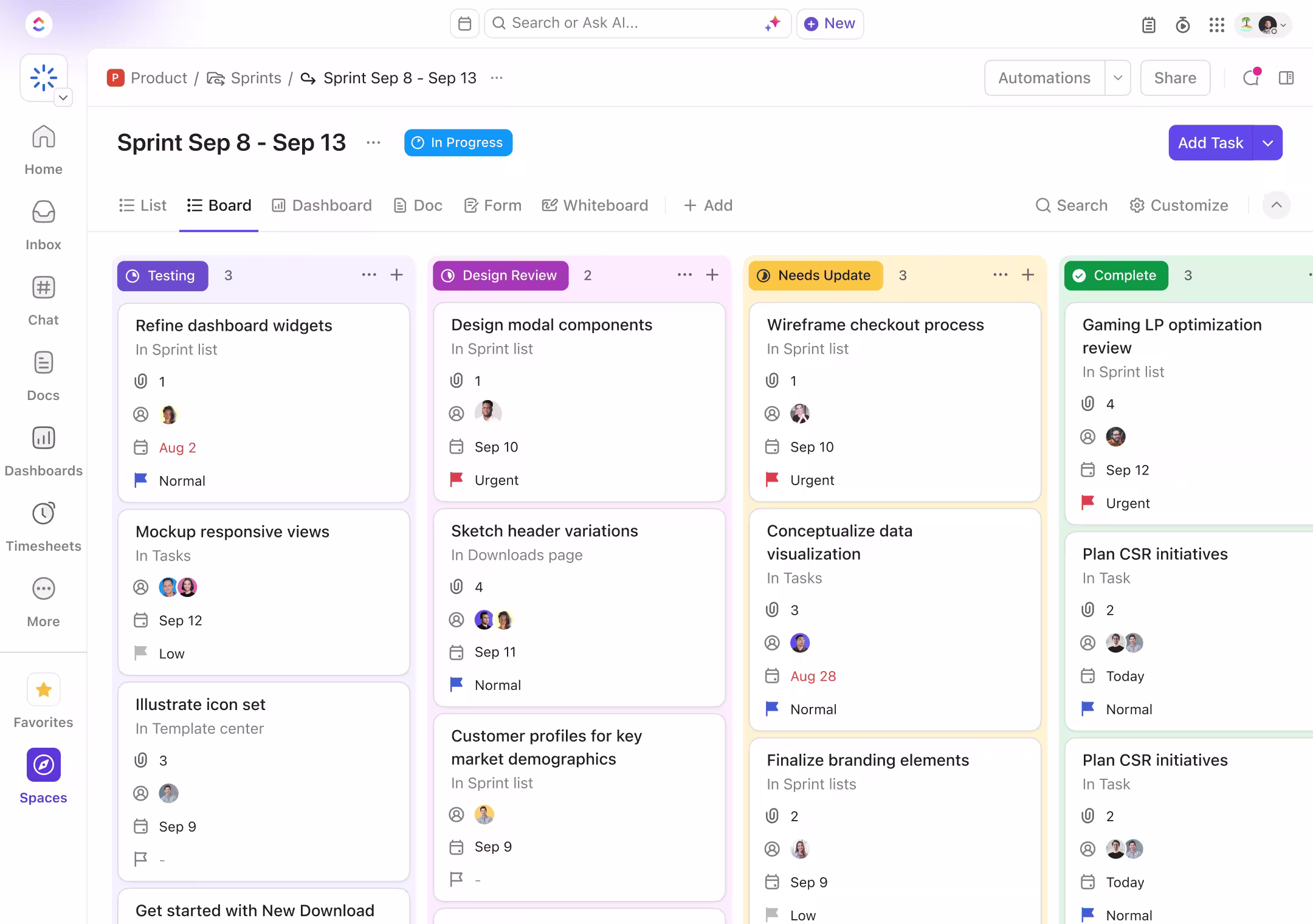Open the nine-dot apps grid icon

coord(1216,25)
